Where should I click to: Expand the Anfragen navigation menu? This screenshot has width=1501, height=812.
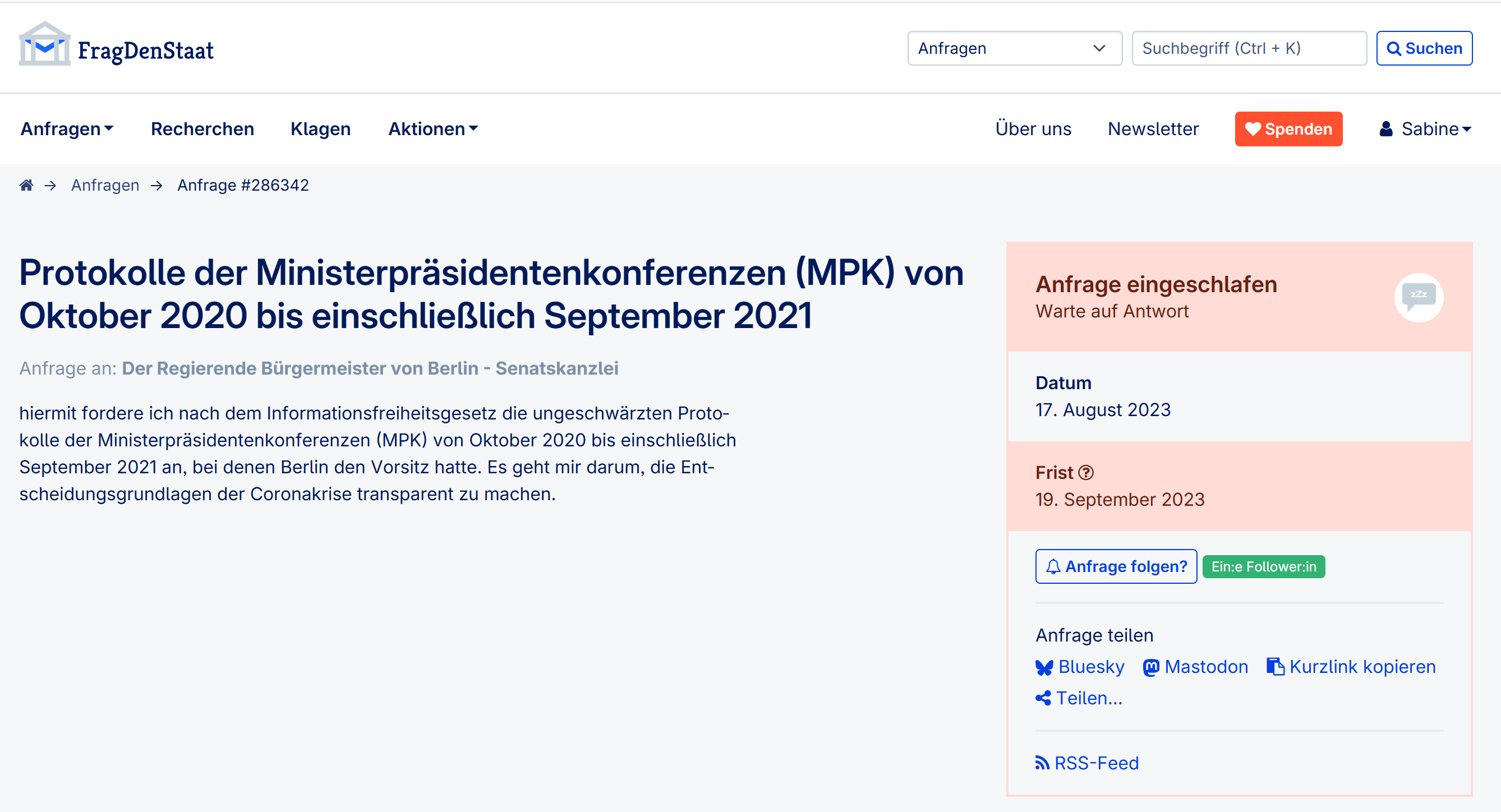pos(67,129)
